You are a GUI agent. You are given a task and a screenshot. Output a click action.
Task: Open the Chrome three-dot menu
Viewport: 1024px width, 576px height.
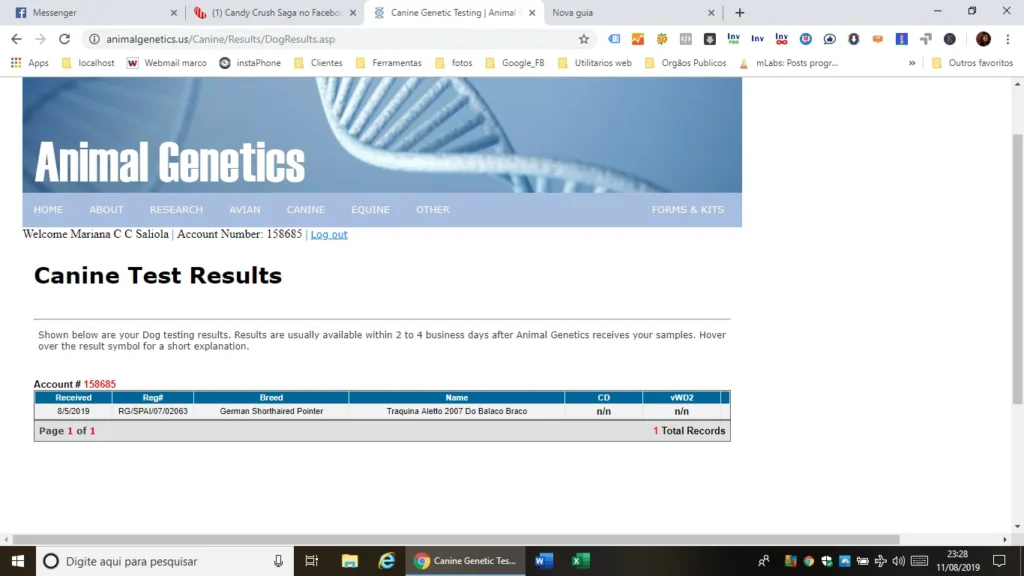point(1008,39)
